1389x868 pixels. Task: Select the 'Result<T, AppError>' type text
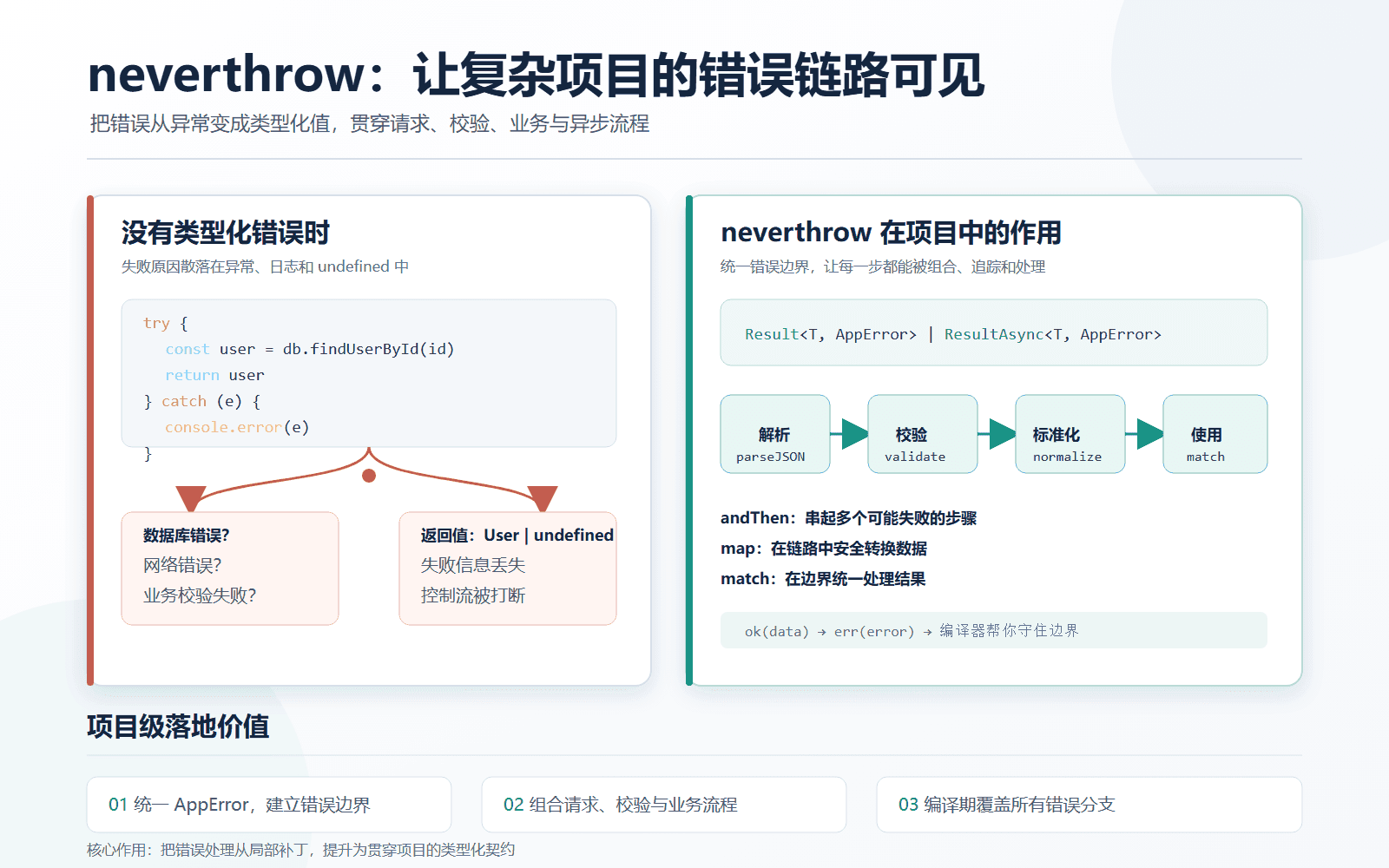pos(831,334)
